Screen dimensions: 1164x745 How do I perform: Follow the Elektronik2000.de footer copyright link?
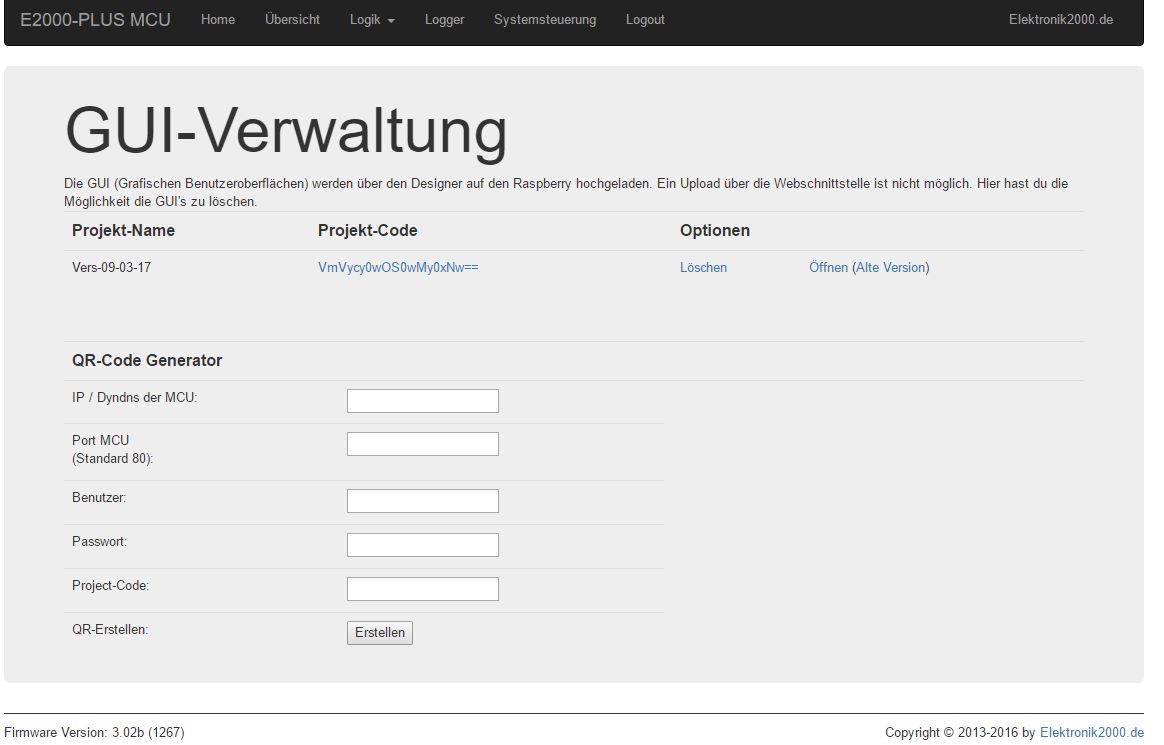(1091, 733)
